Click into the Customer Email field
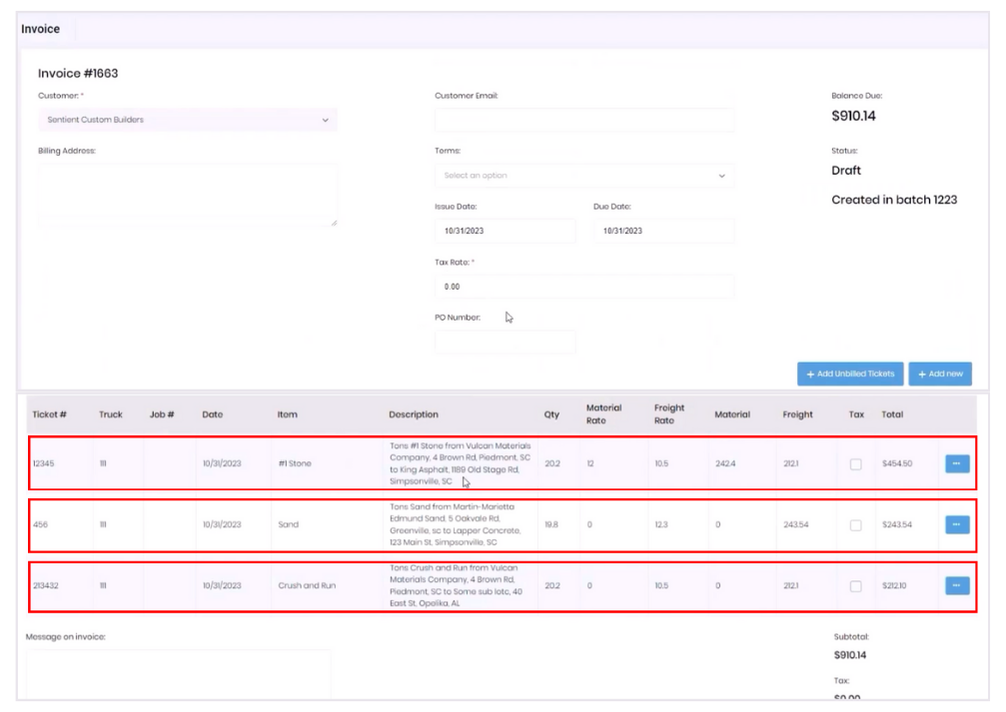 (x=584, y=120)
